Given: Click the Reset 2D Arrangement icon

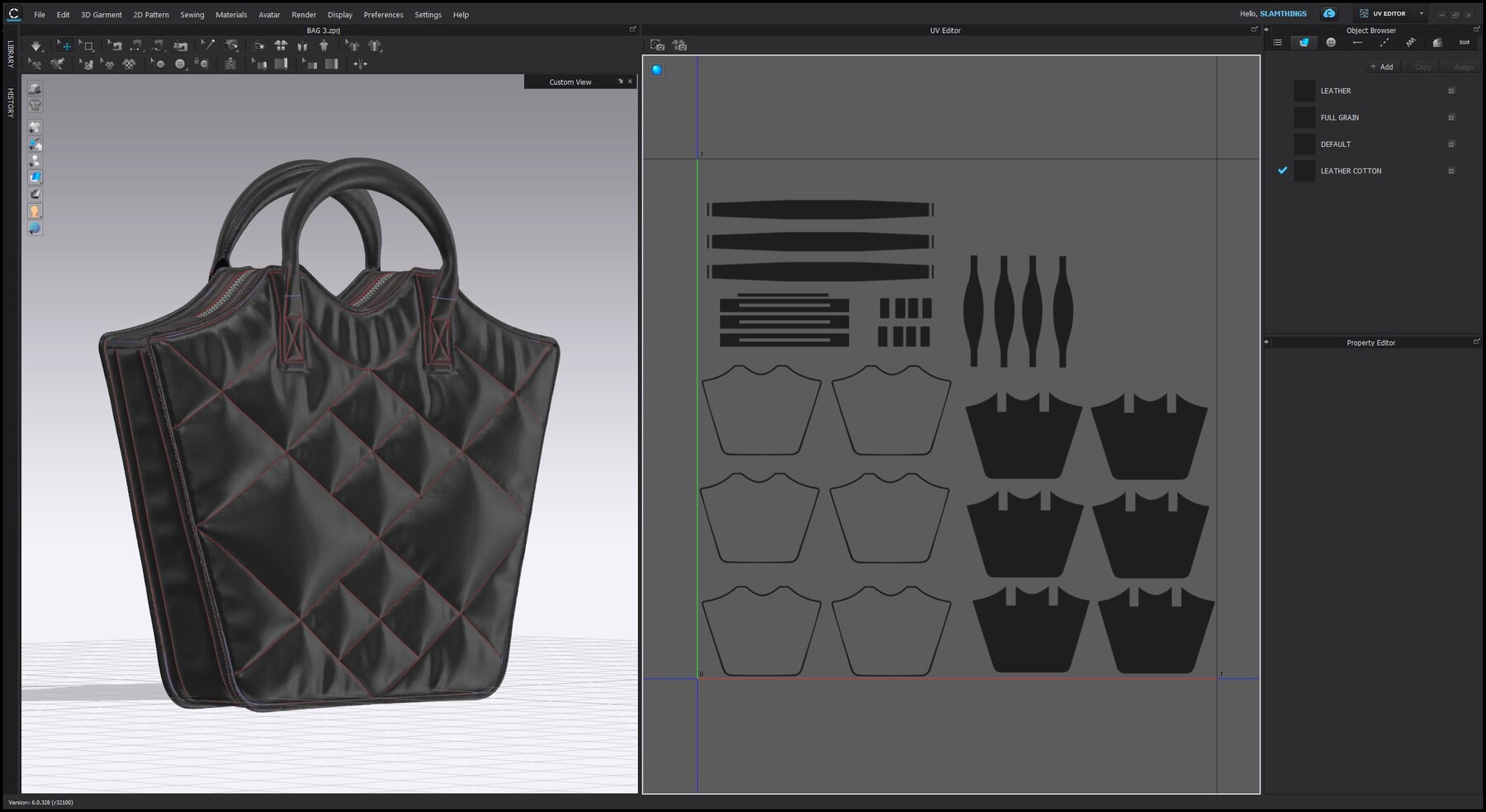Looking at the screenshot, I should 281,46.
